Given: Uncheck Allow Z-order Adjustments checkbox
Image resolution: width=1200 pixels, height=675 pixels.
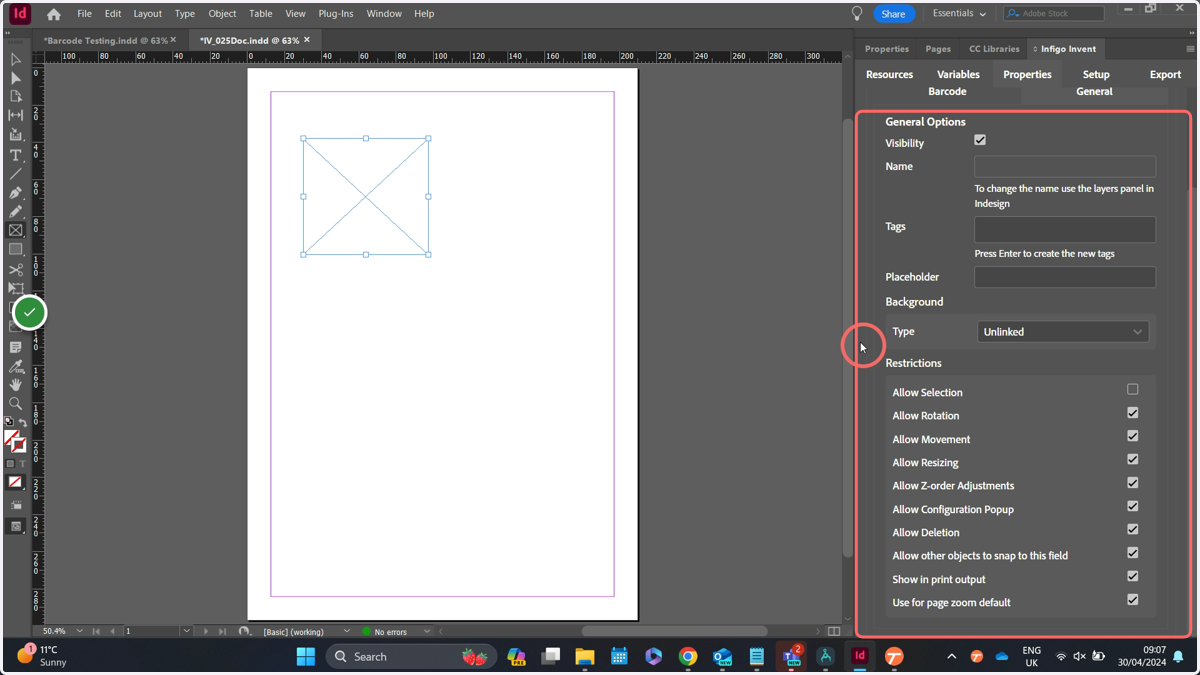Looking at the screenshot, I should point(1133,483).
